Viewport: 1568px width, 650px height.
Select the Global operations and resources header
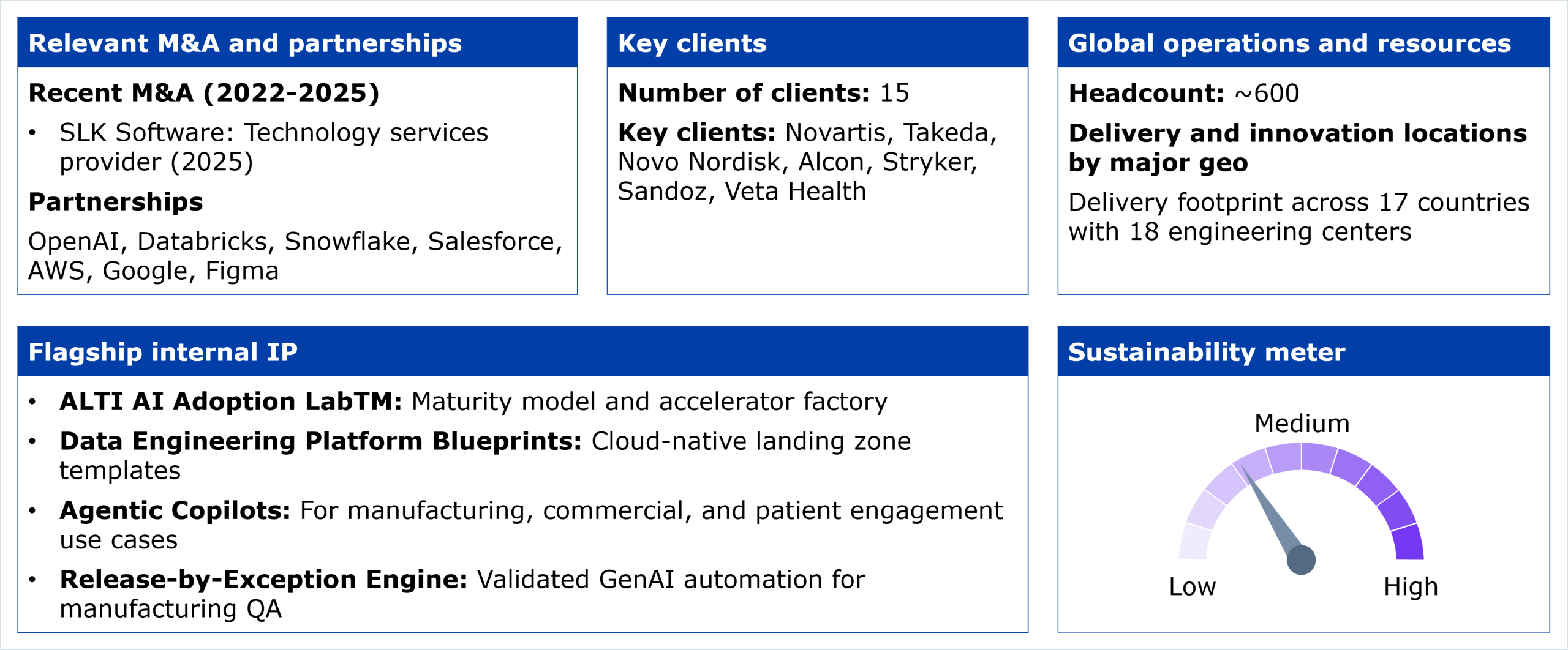[x=1289, y=43]
